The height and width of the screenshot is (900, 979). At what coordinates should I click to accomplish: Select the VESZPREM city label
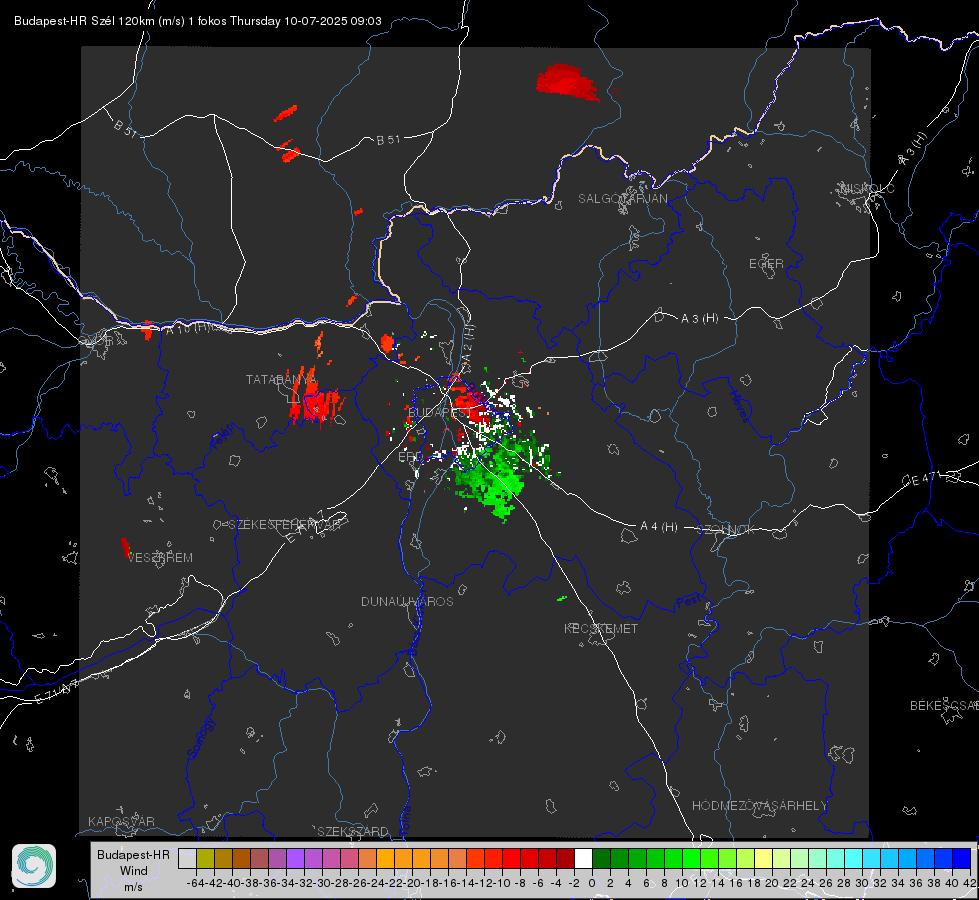coord(160,558)
